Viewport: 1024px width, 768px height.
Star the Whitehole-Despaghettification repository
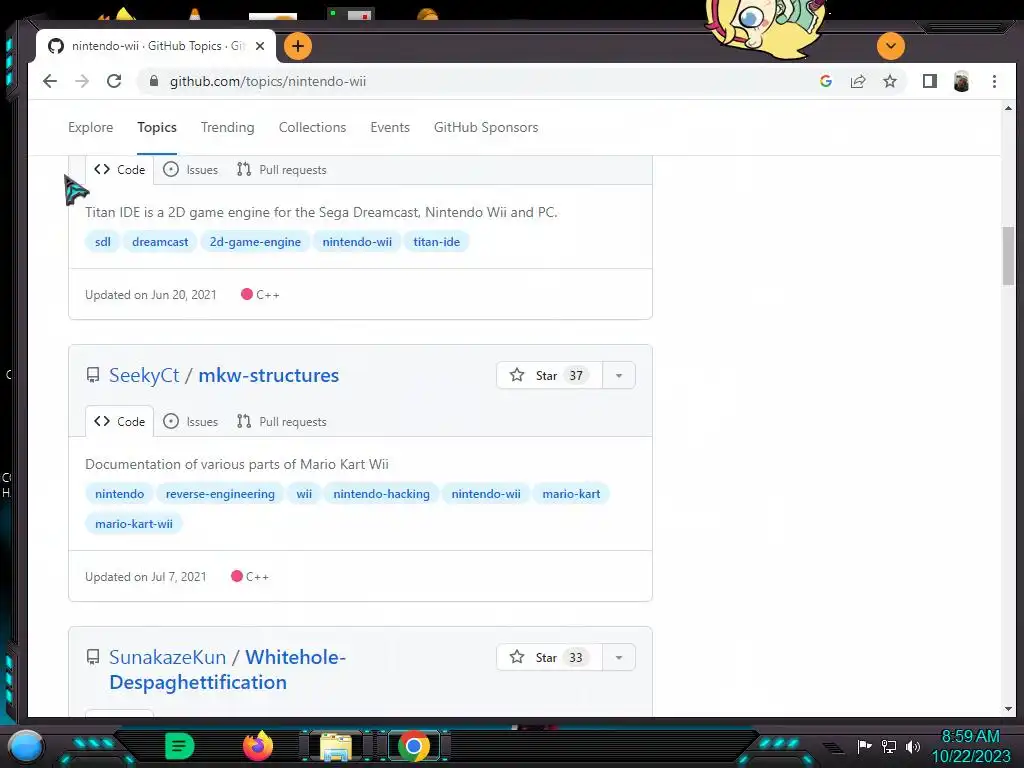point(549,658)
